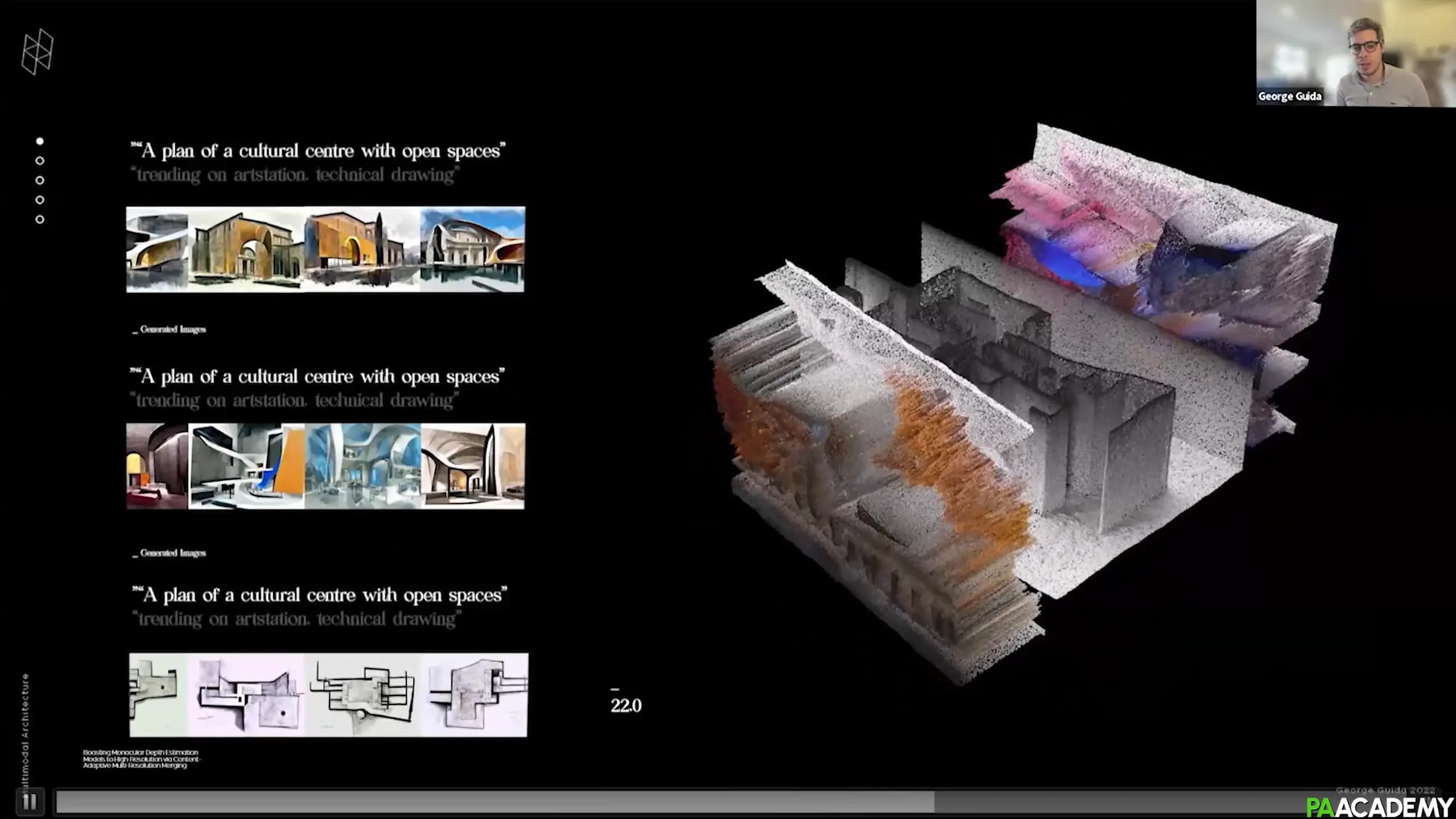The image size is (1456, 819).
Task: Open the third line-drawn floor plan thumbnail
Action: (x=364, y=695)
